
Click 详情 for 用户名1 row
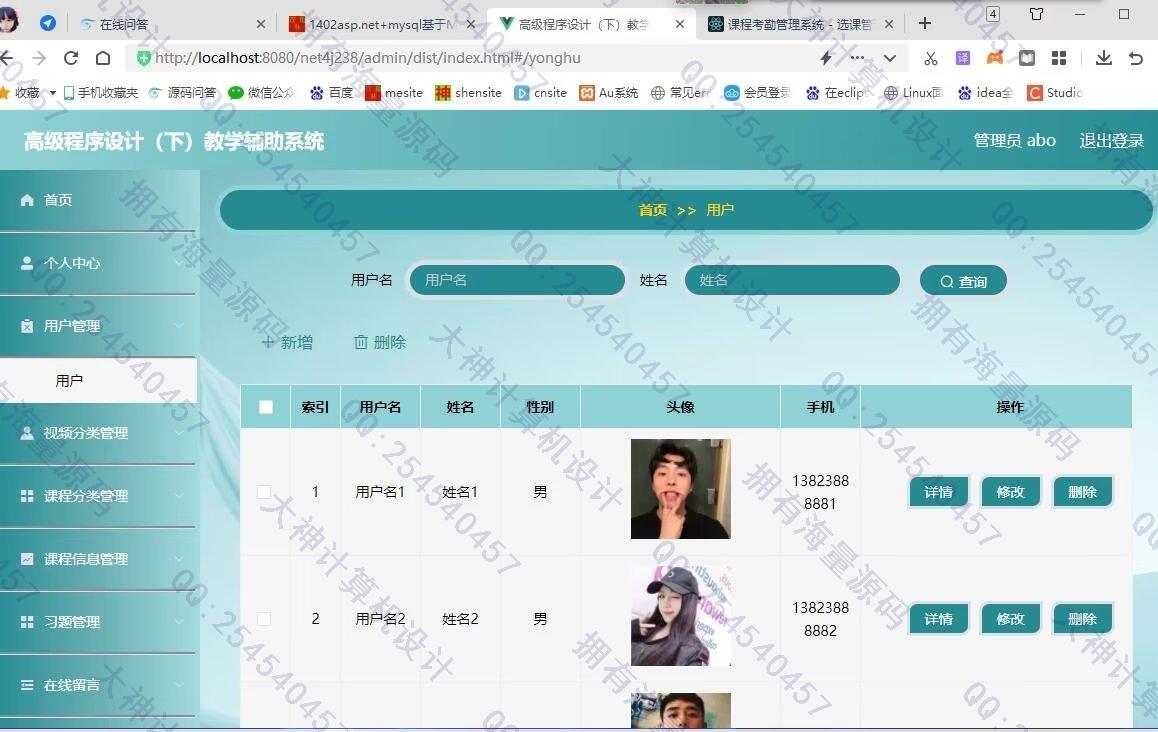[938, 492]
